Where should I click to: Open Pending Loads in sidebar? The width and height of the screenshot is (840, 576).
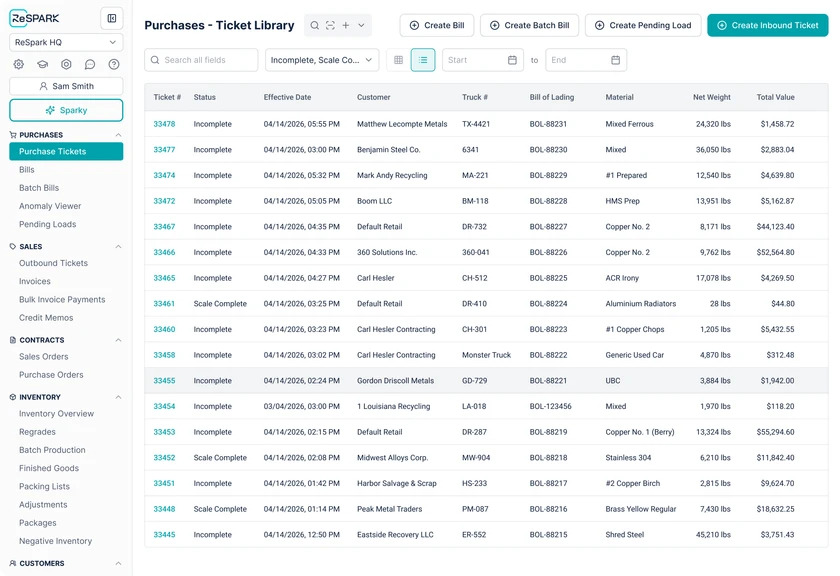pos(48,225)
